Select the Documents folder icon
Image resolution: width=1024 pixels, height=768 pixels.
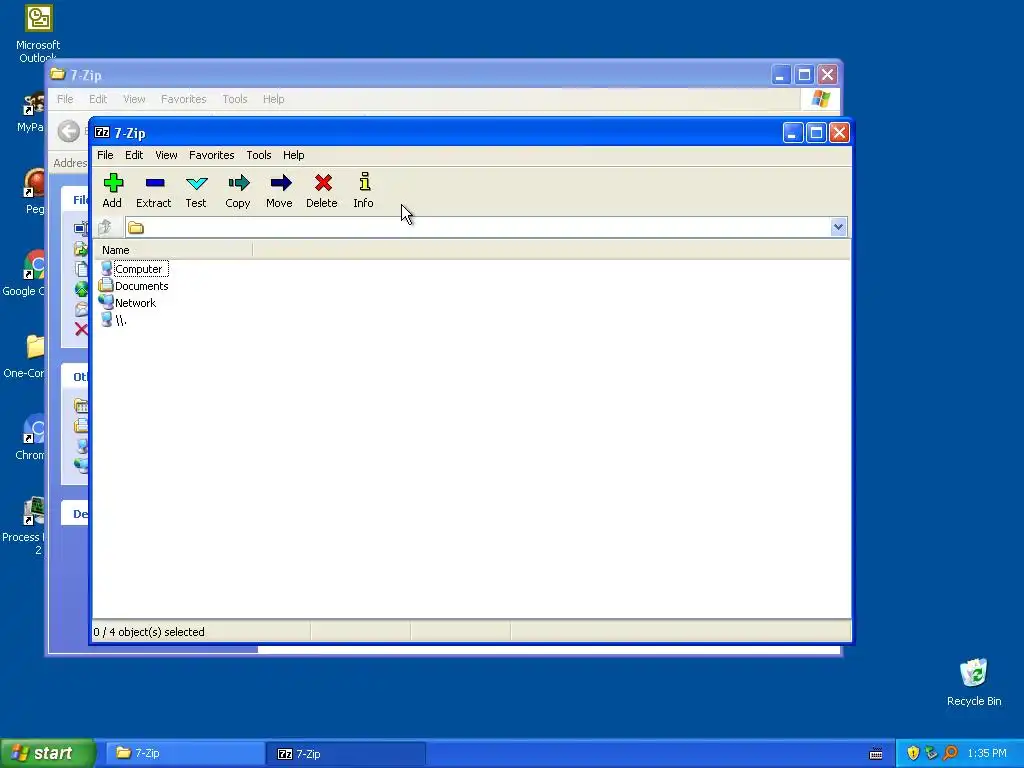tap(106, 285)
